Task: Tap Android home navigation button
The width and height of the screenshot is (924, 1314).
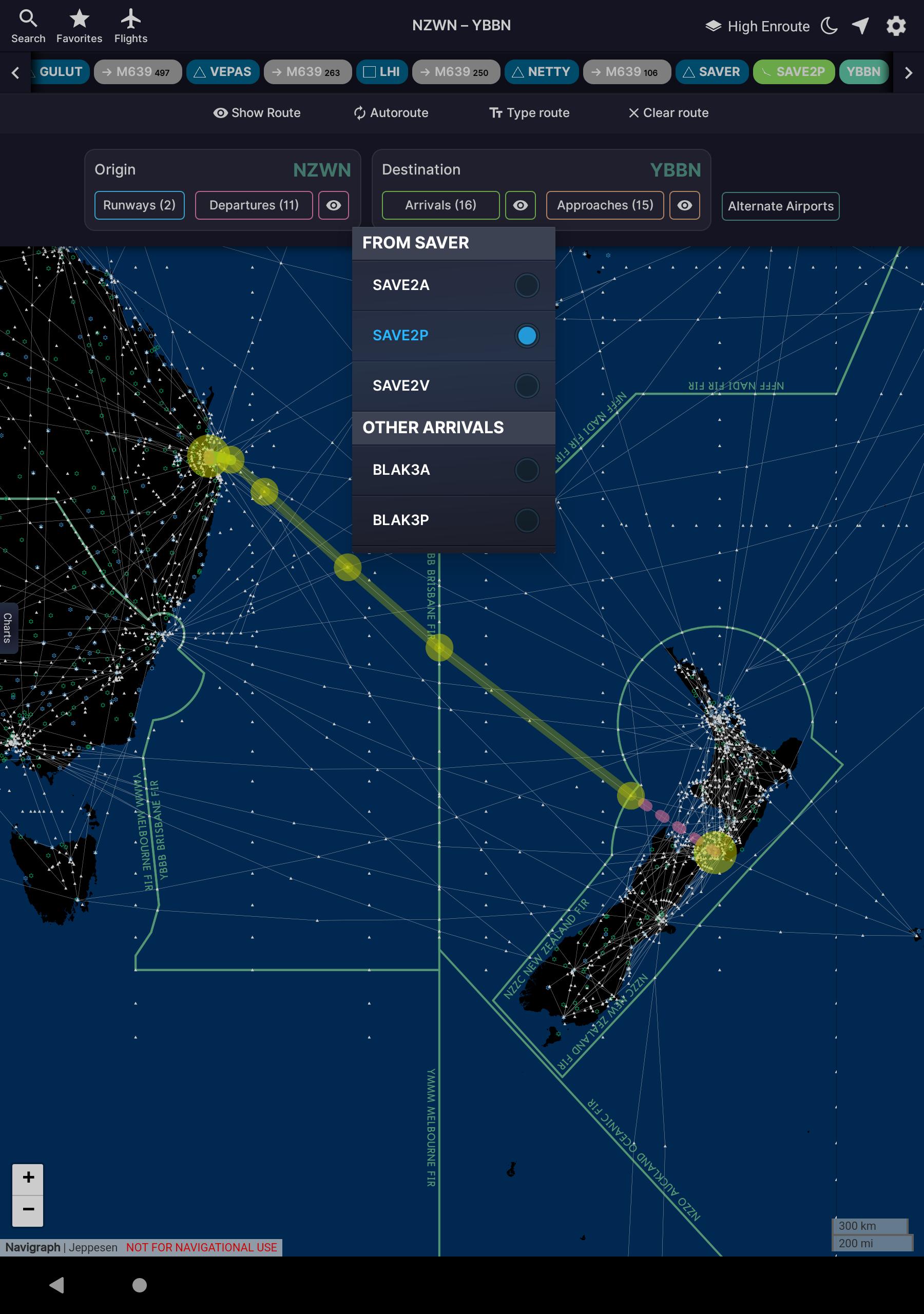Action: (140, 1285)
